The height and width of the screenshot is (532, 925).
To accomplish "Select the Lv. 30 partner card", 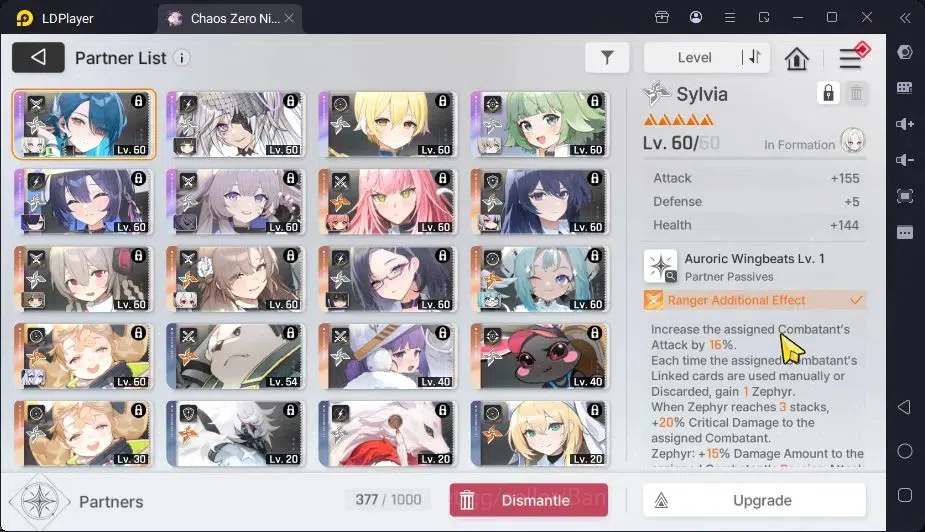I will [x=84, y=434].
